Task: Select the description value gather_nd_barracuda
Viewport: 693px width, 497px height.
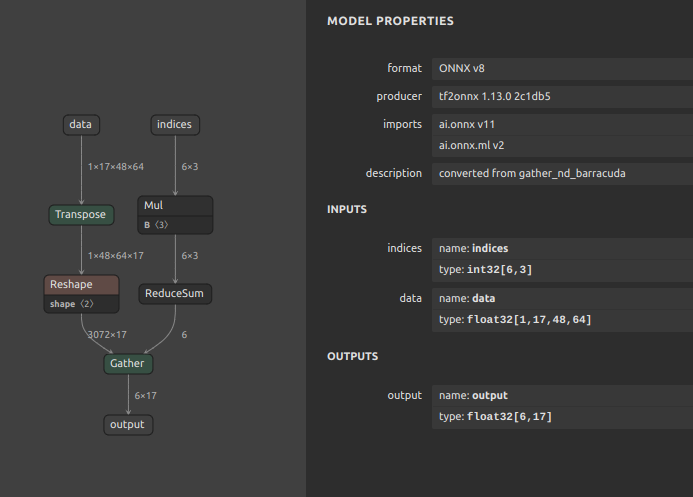Action: (x=562, y=174)
